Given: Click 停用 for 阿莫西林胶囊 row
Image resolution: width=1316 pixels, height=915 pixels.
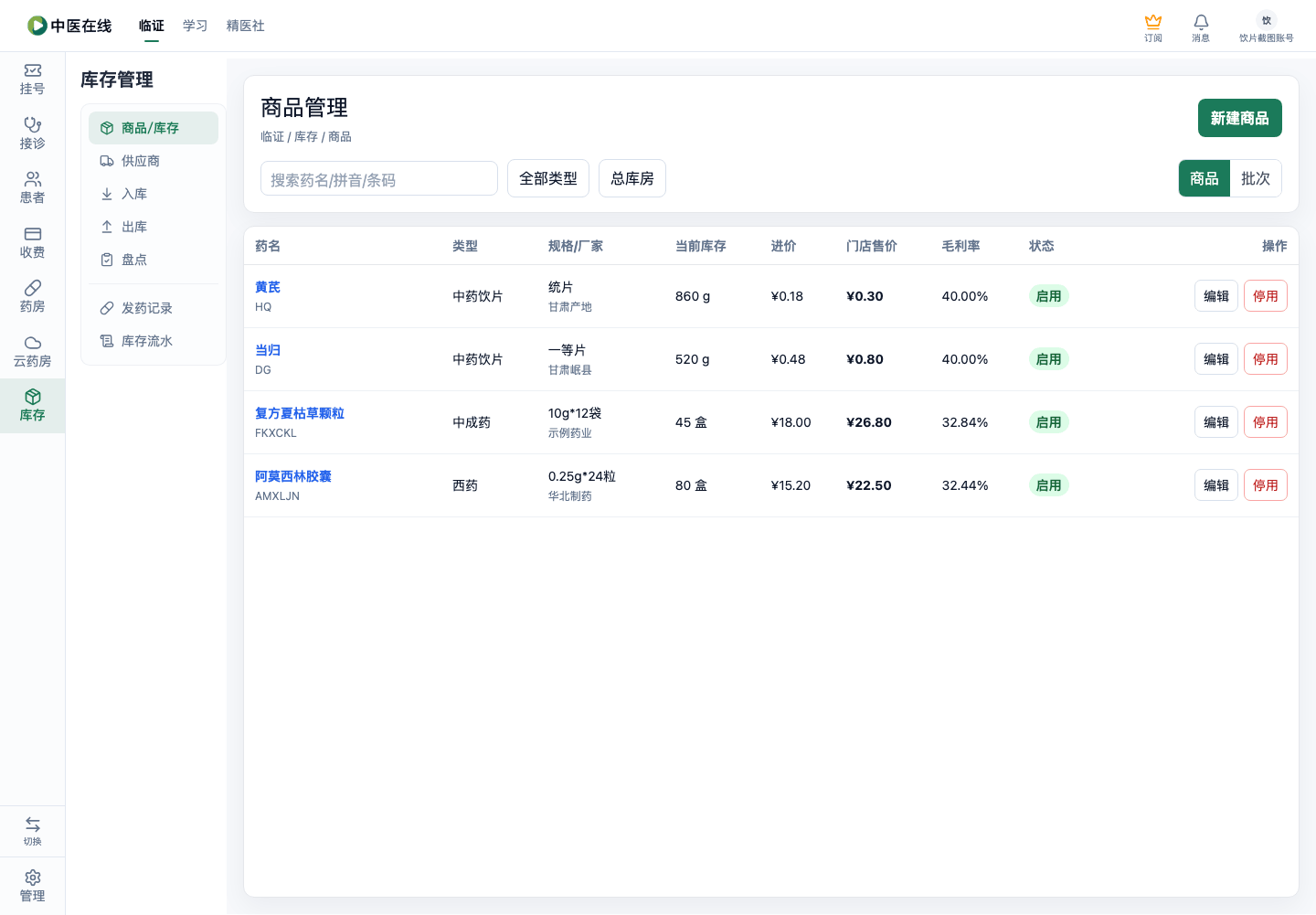Looking at the screenshot, I should click(x=1266, y=485).
